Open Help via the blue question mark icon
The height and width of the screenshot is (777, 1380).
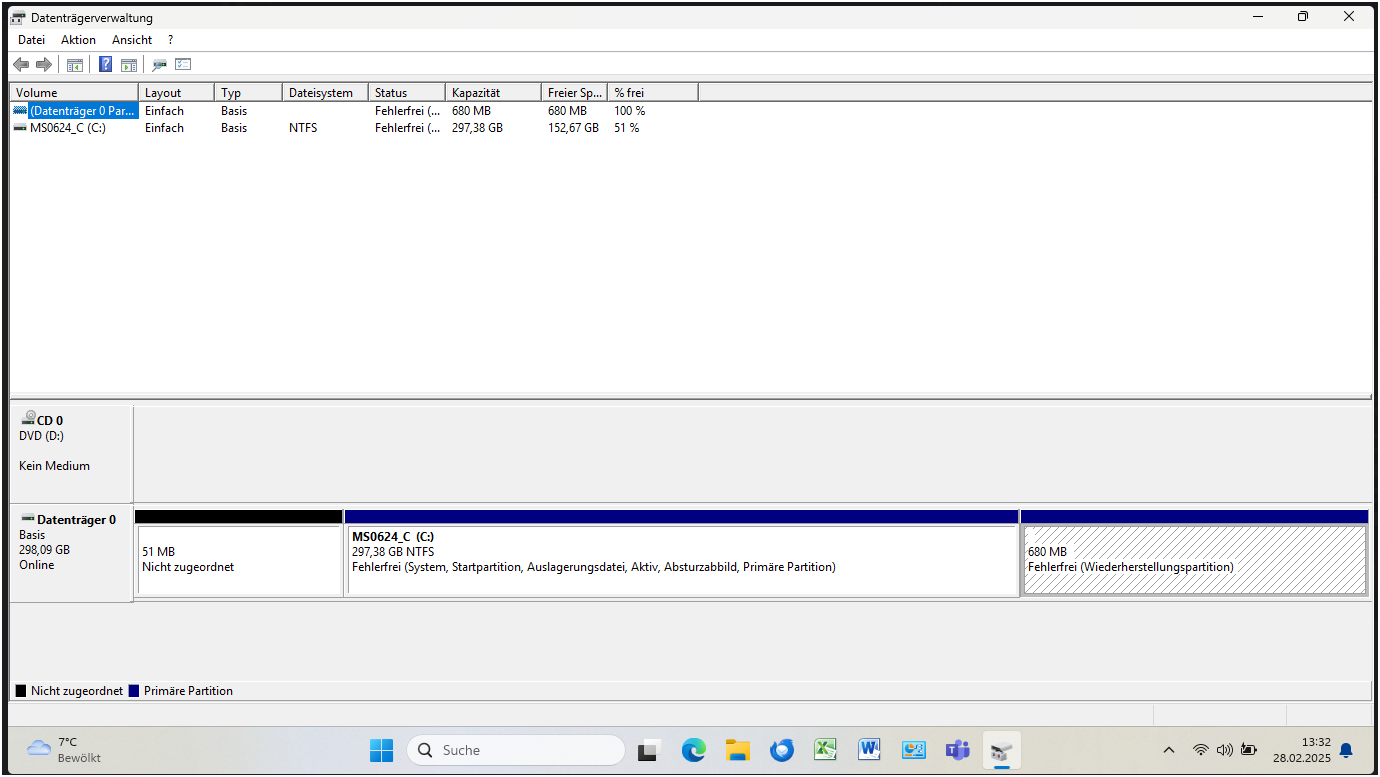(x=105, y=65)
